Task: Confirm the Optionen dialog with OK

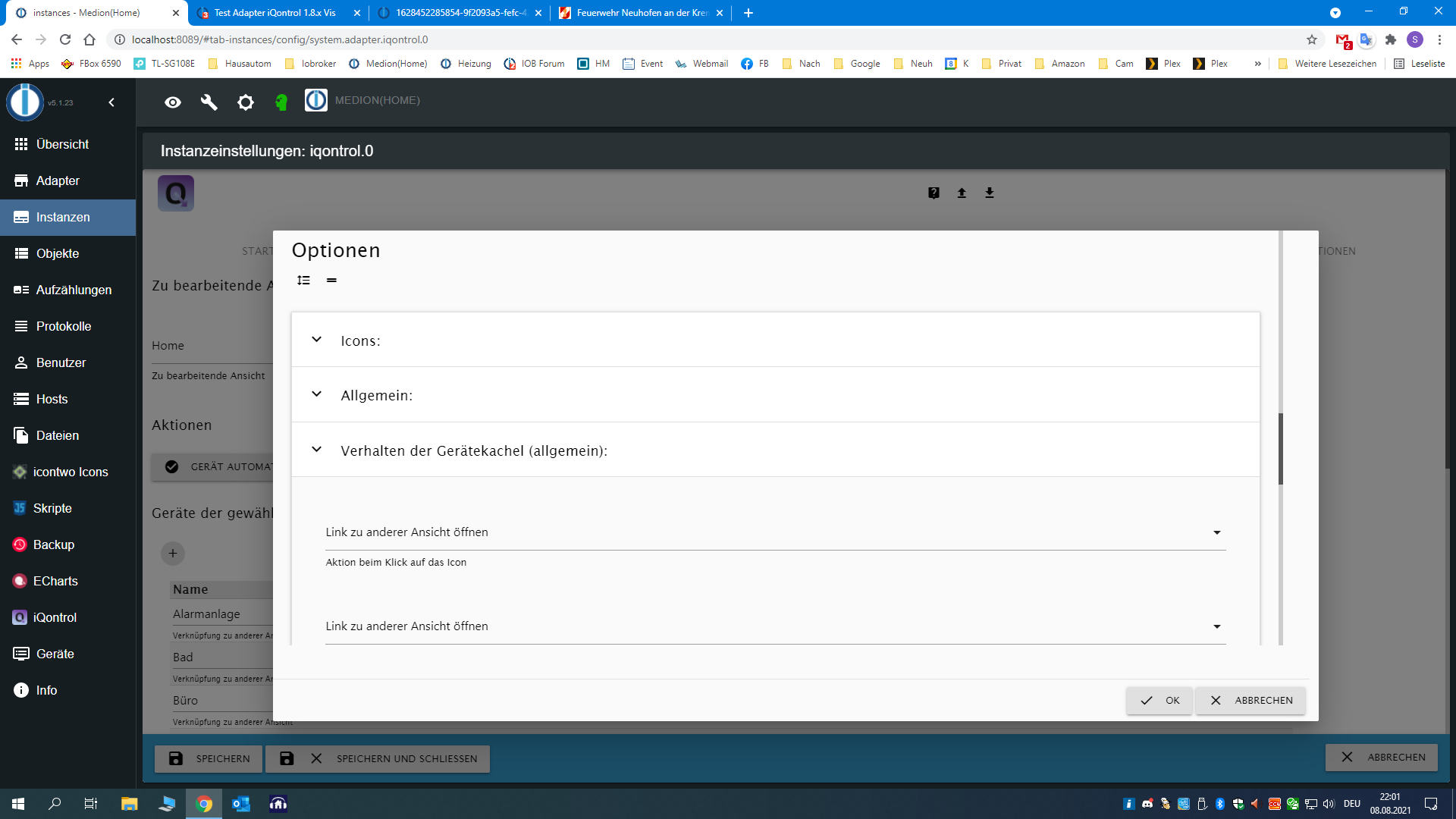Action: click(1159, 701)
